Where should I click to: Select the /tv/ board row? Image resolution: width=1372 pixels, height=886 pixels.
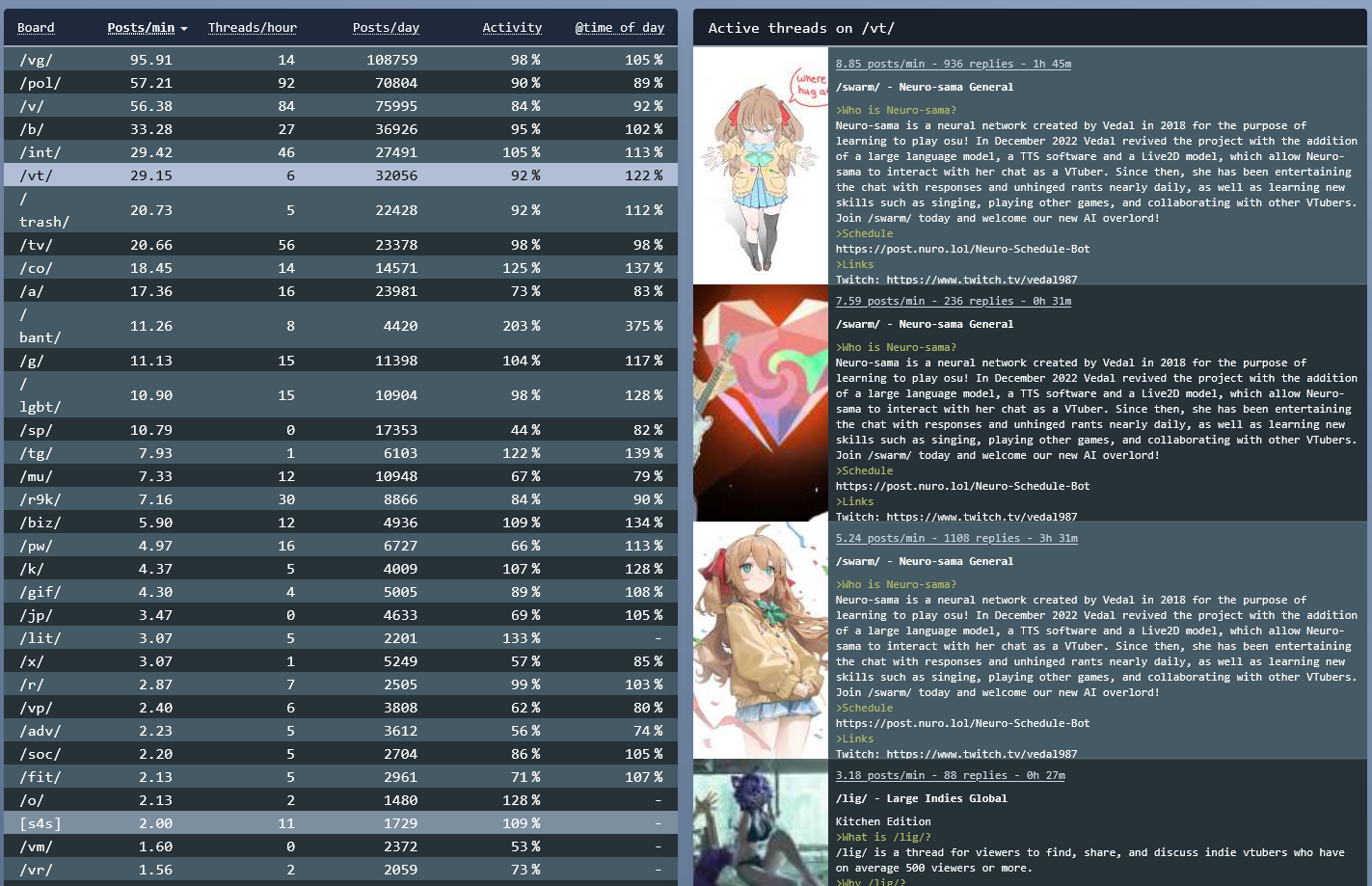(341, 244)
